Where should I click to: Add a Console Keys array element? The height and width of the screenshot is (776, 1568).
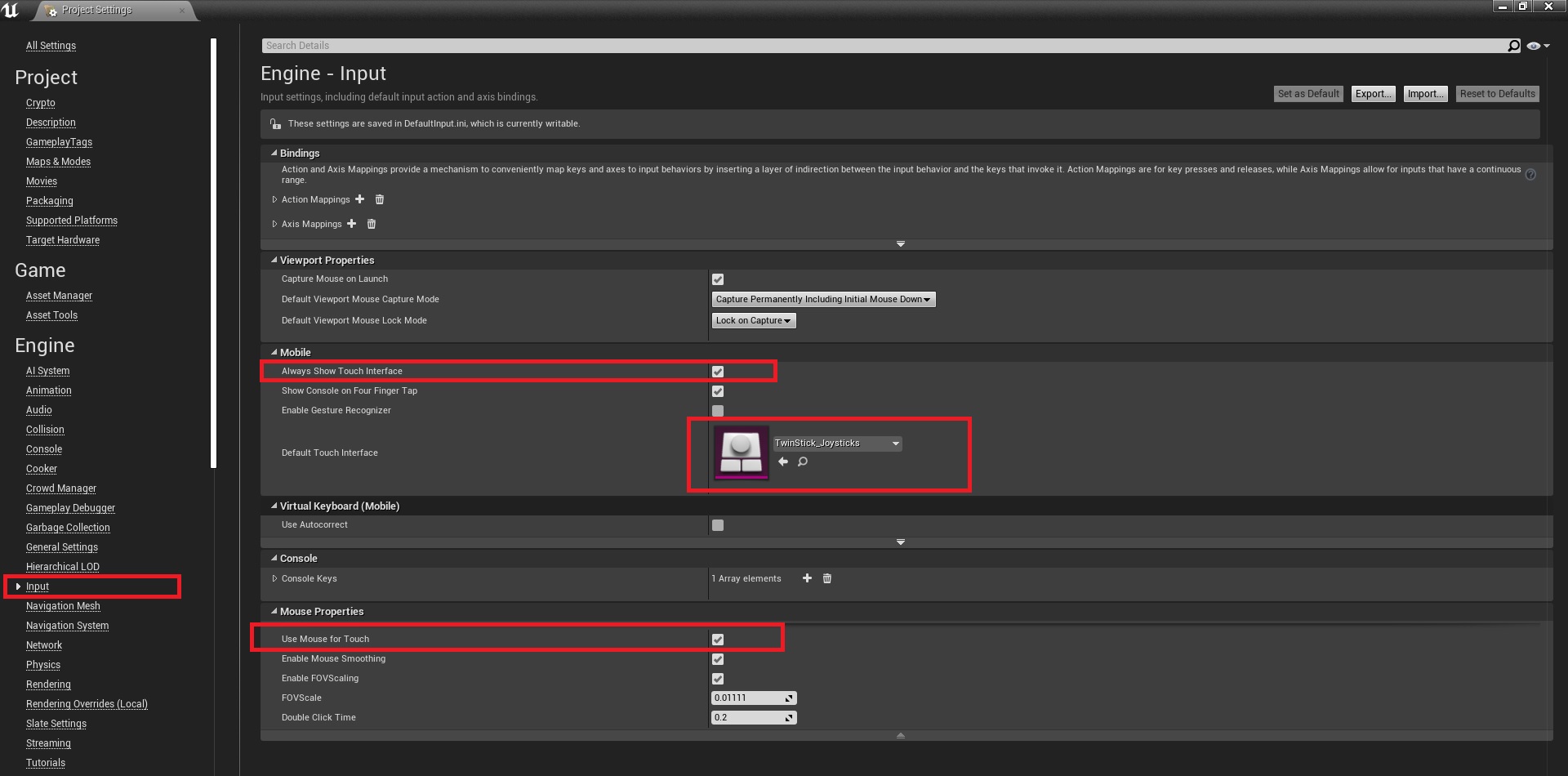click(807, 578)
